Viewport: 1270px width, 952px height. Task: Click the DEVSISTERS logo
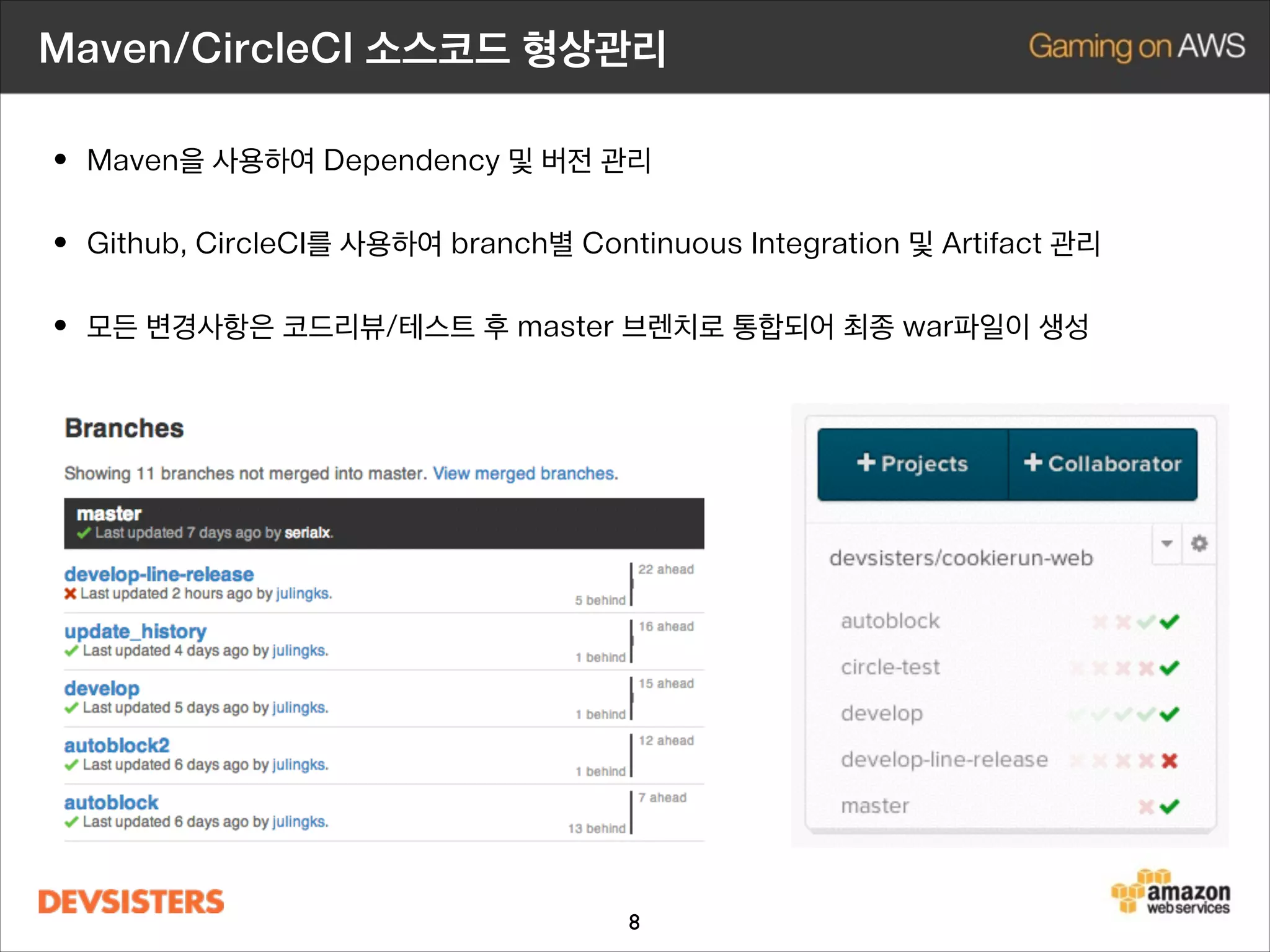pyautogui.click(x=131, y=902)
